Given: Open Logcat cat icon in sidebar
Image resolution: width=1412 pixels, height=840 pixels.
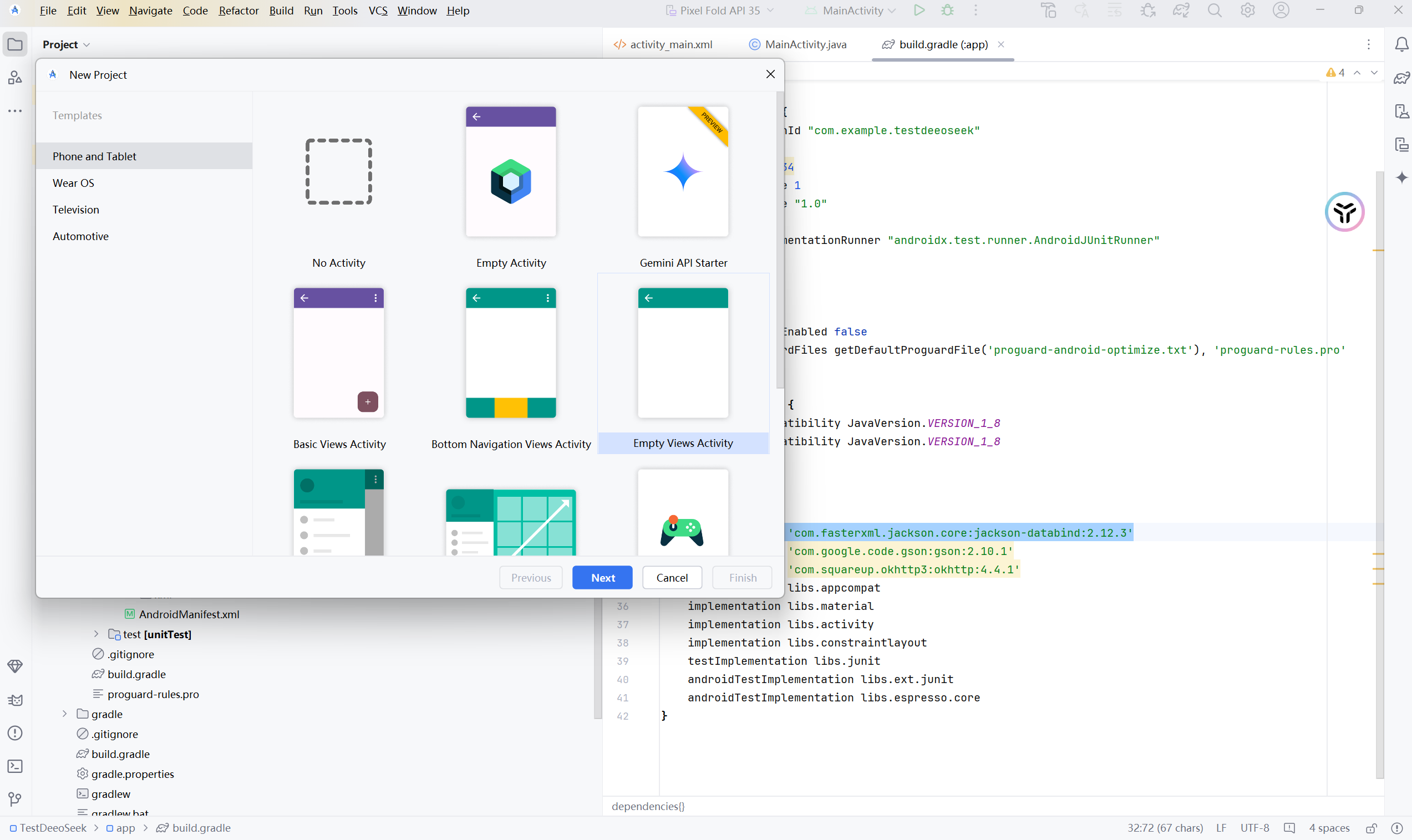Looking at the screenshot, I should tap(16, 700).
